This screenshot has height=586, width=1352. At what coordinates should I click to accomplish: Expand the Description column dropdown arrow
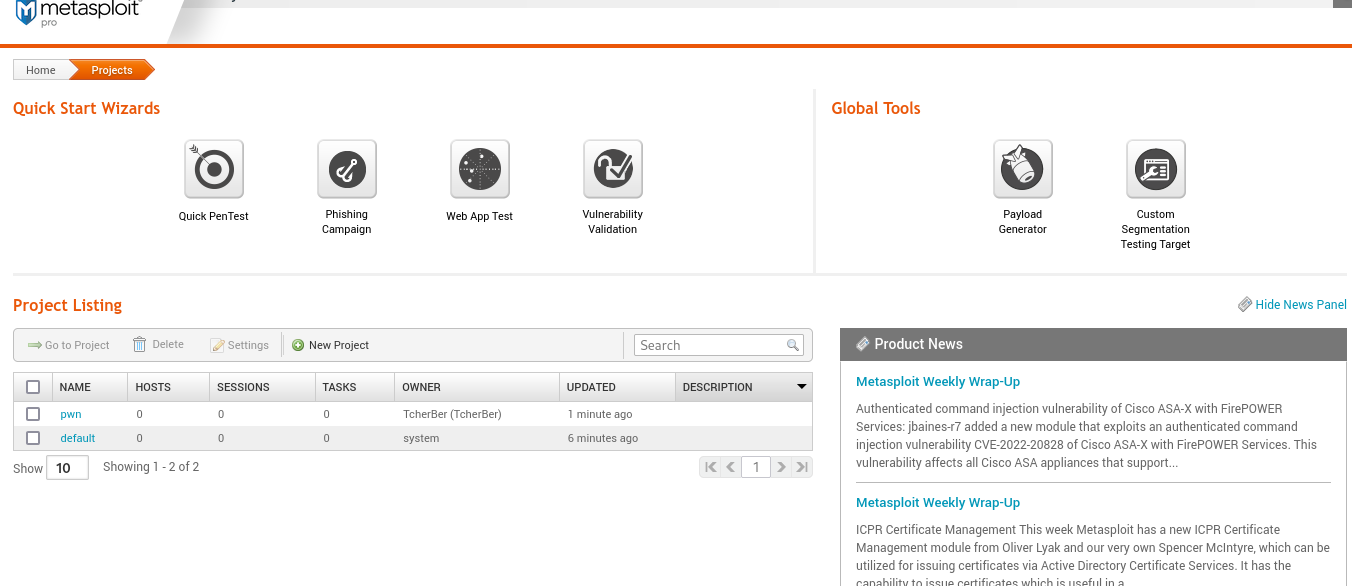pyautogui.click(x=801, y=387)
